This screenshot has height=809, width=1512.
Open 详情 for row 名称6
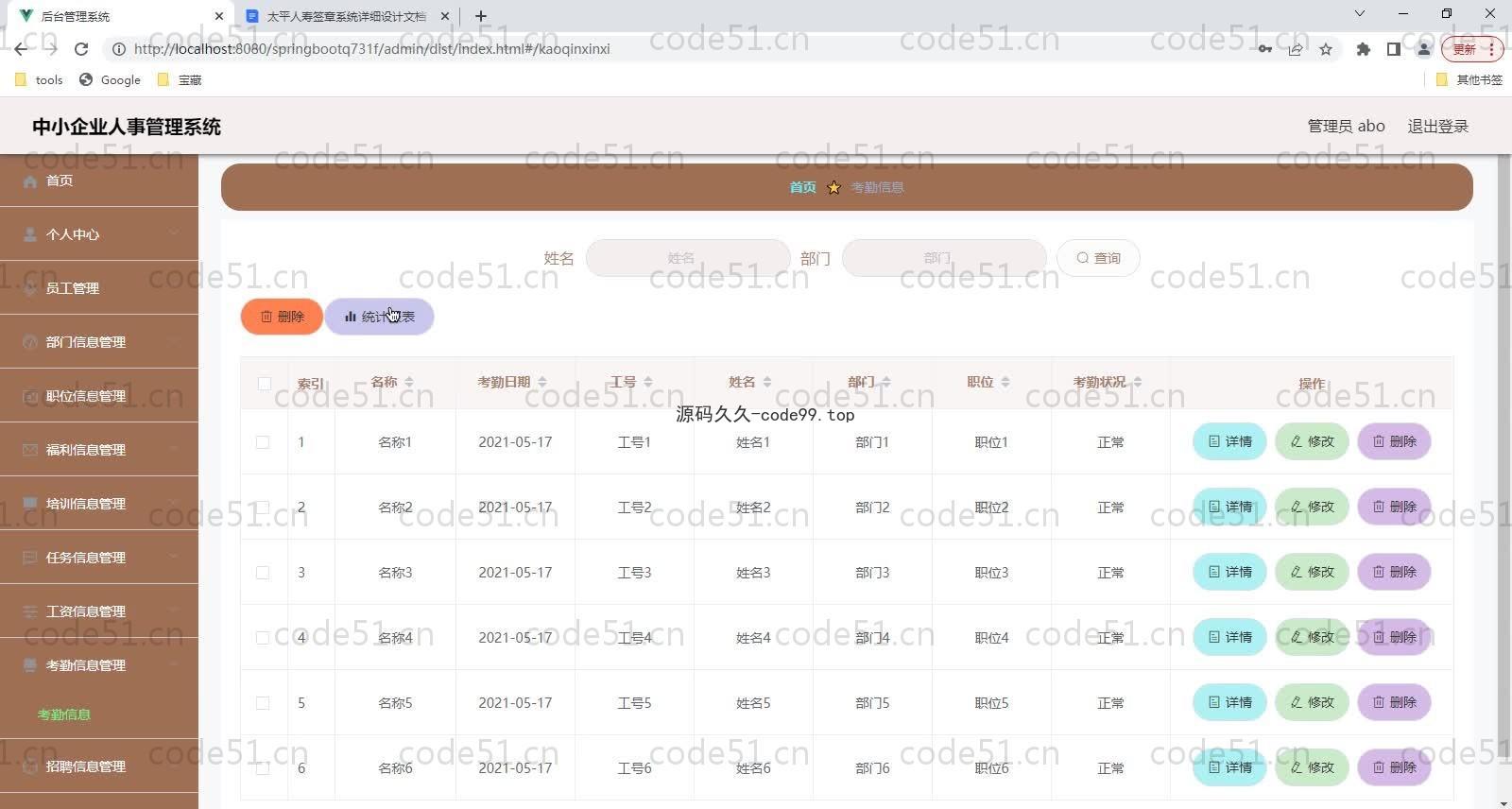pyautogui.click(x=1229, y=767)
